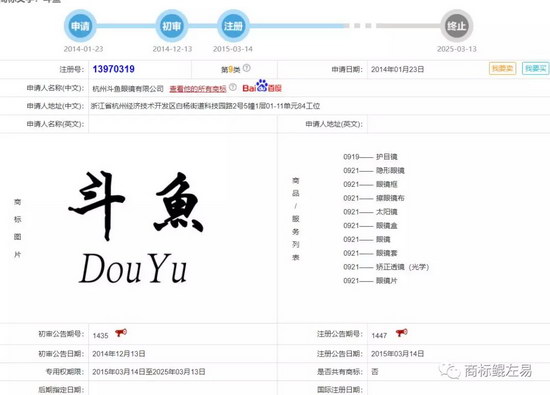Click the teal 我要买 button

pos(536,68)
